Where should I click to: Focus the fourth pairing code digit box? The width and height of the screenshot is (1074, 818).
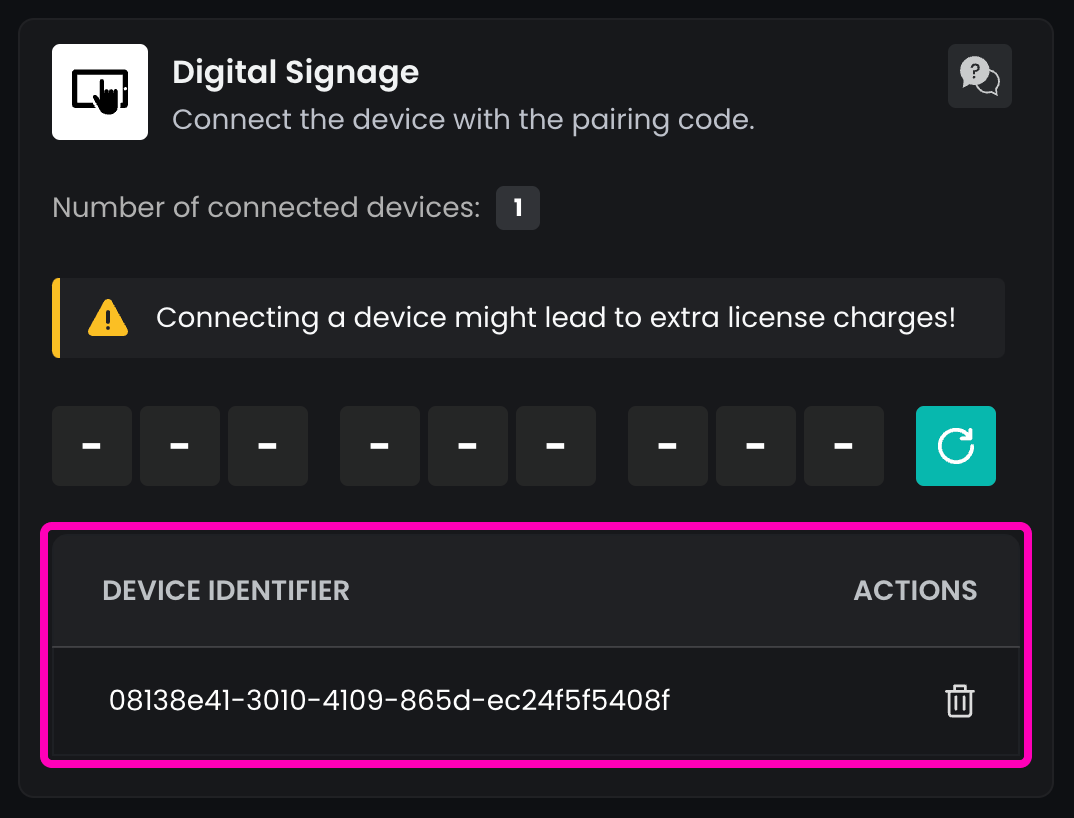coord(380,446)
